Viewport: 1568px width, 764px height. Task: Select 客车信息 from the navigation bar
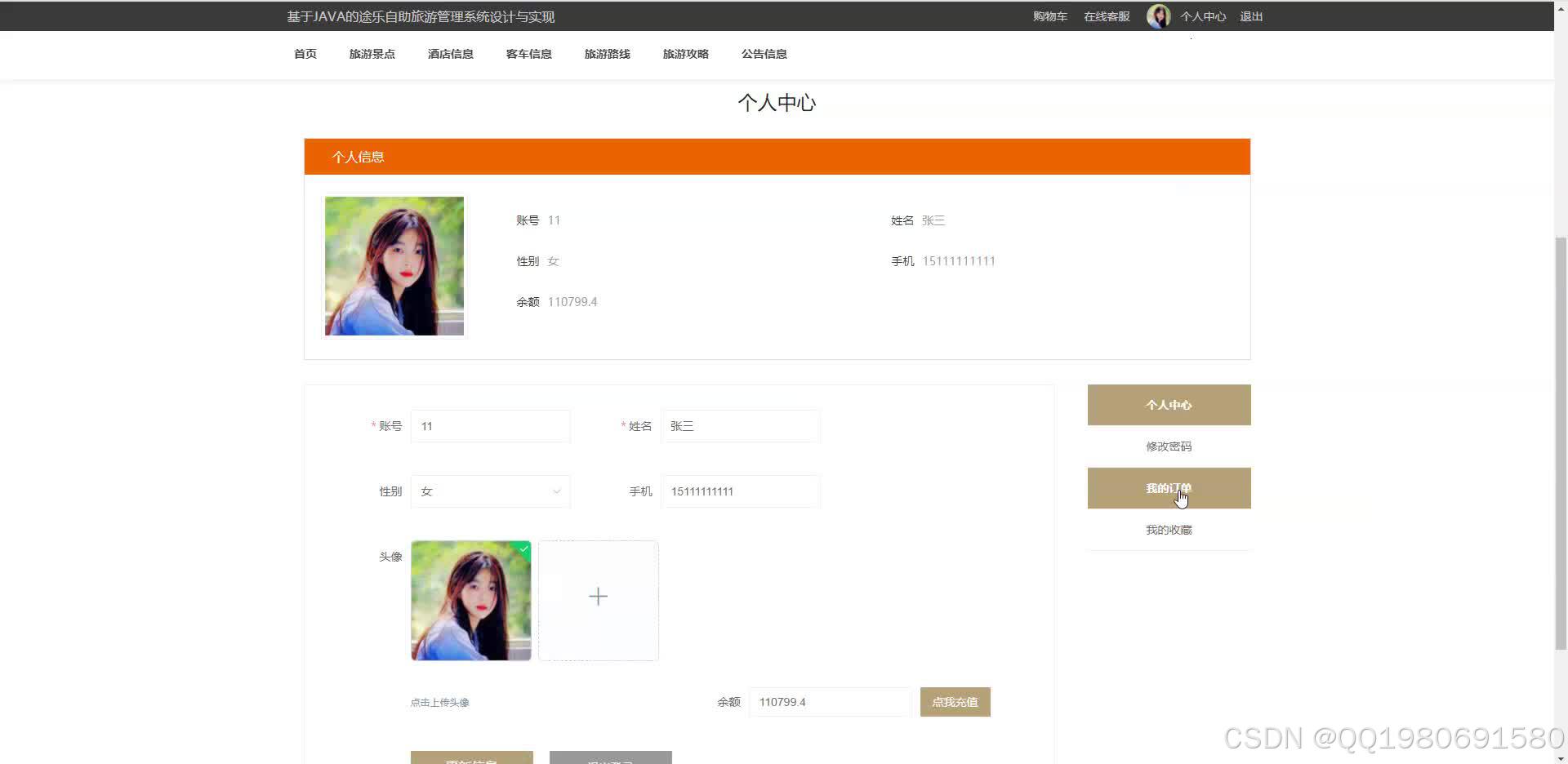(528, 54)
